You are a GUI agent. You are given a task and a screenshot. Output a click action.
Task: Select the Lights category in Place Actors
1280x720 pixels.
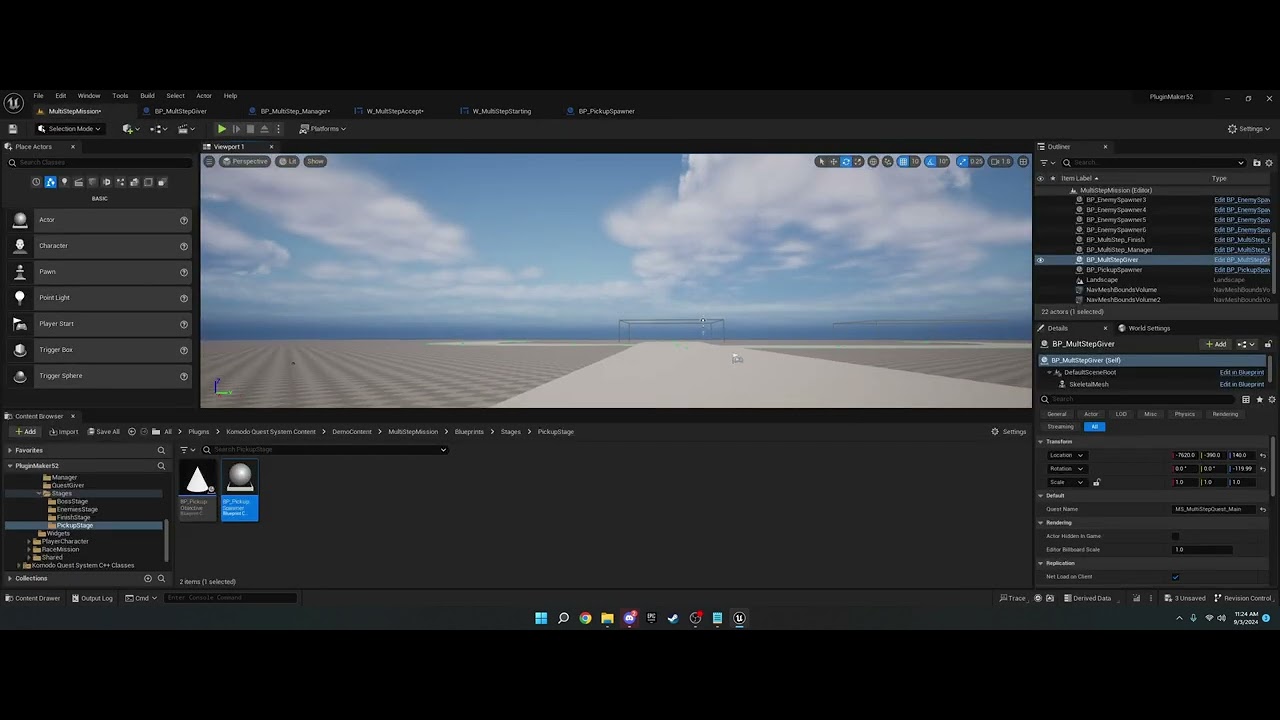[x=64, y=182]
